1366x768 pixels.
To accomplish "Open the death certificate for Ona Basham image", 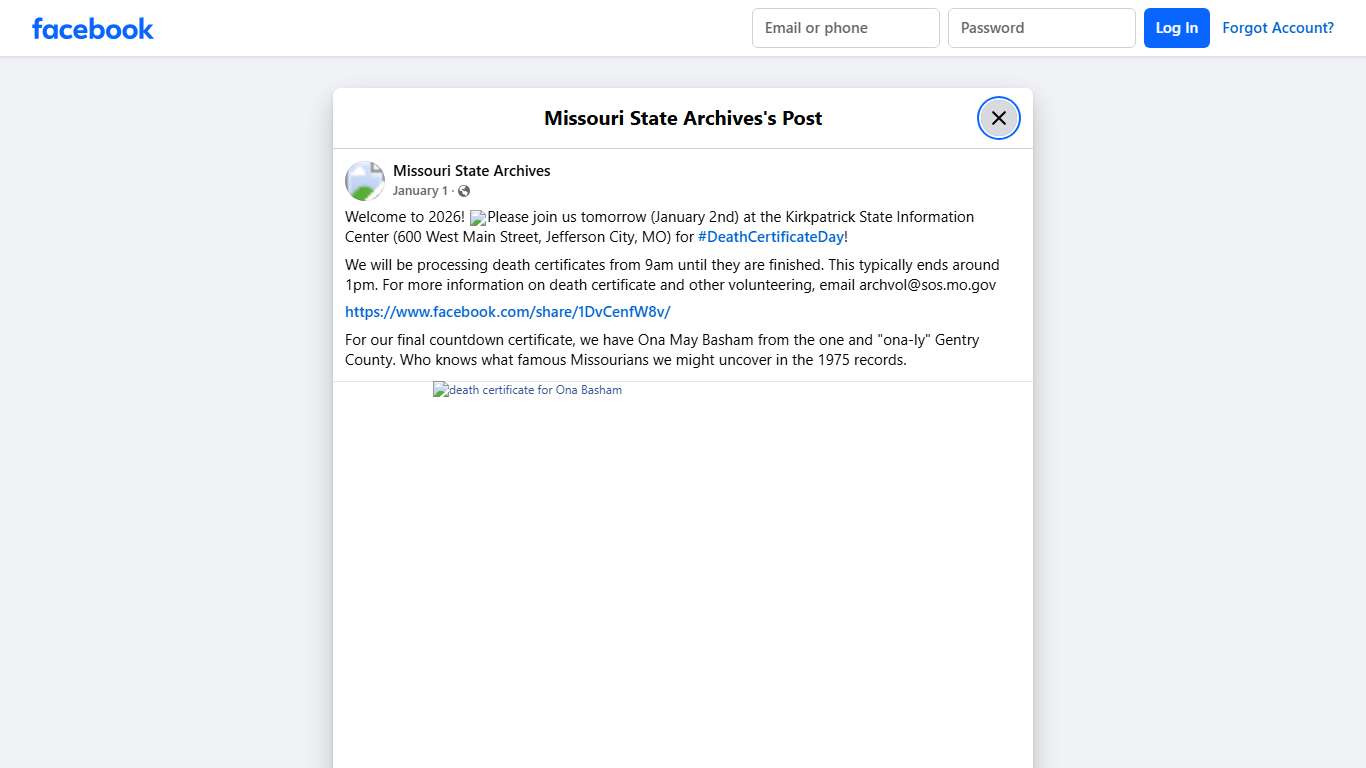I will pyautogui.click(x=528, y=390).
